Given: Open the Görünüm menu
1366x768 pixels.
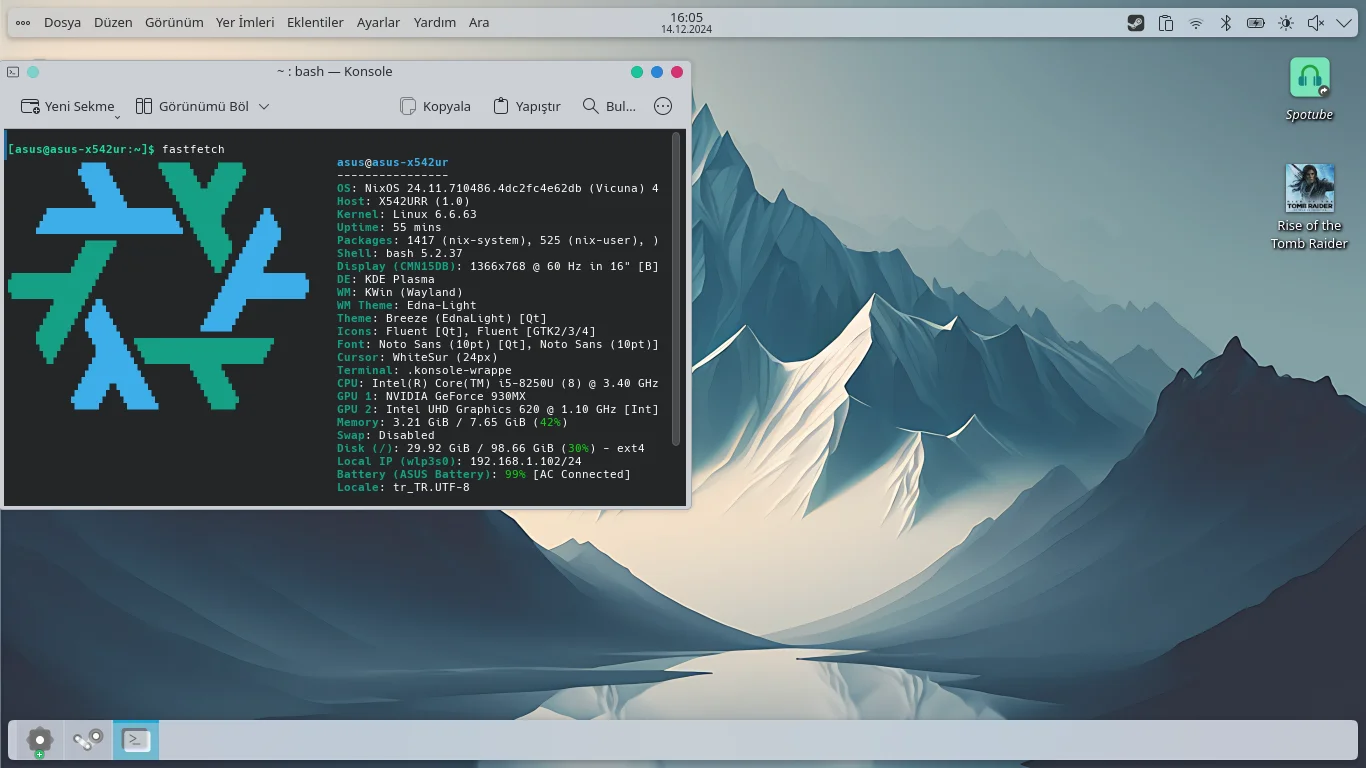Looking at the screenshot, I should (174, 23).
